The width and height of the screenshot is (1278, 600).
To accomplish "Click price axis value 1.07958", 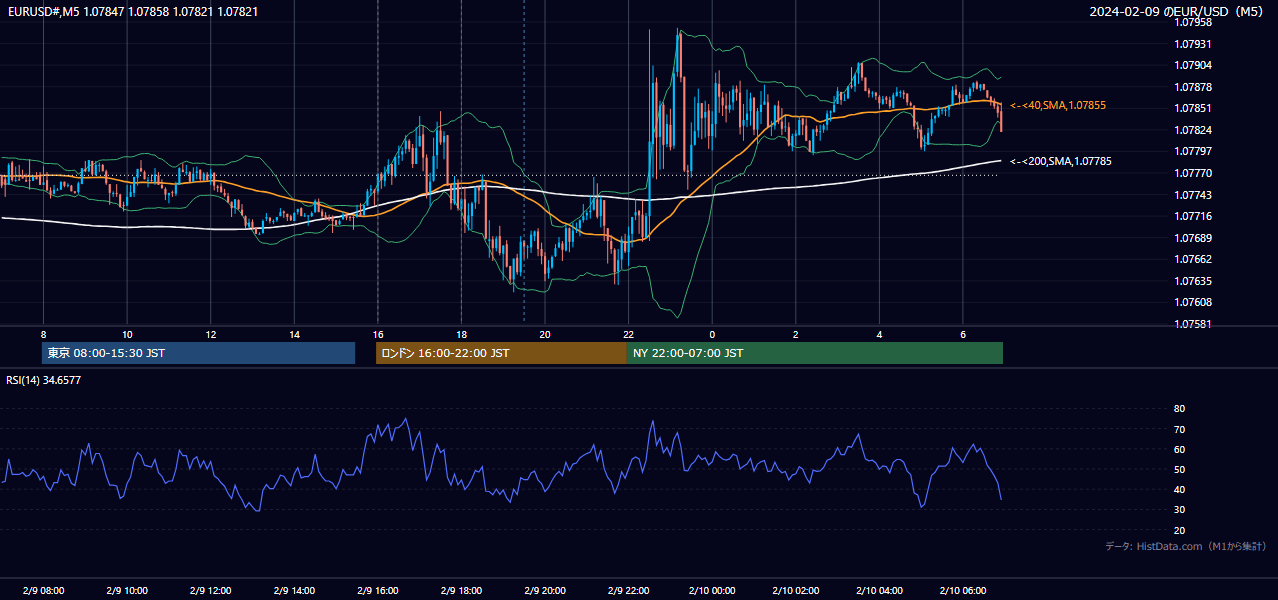I will pos(1192,22).
